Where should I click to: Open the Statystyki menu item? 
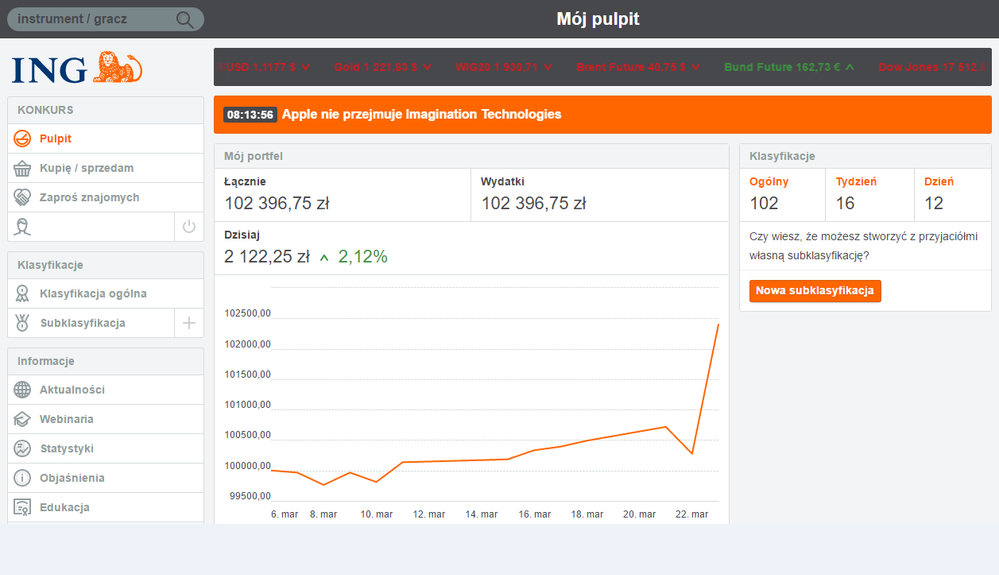tap(66, 449)
